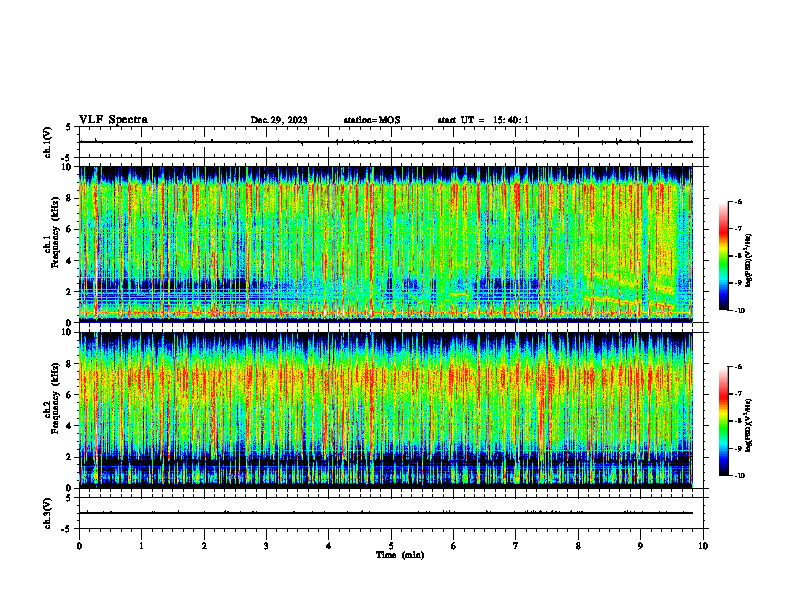The height and width of the screenshot is (612, 792).
Task: Click the time axis tick label "0"
Action: (79, 546)
